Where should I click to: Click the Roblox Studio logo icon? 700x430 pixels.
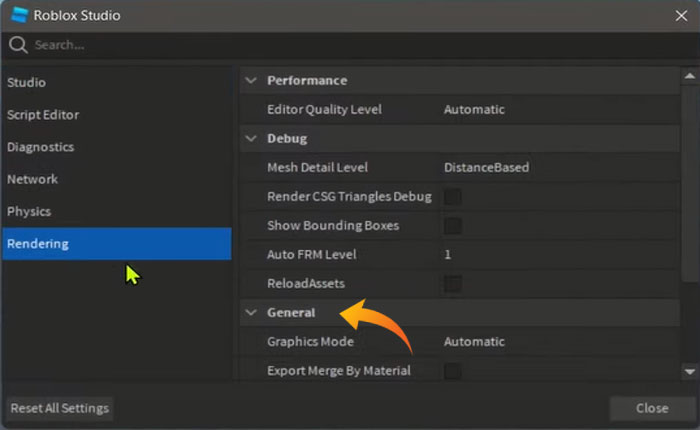click(19, 14)
